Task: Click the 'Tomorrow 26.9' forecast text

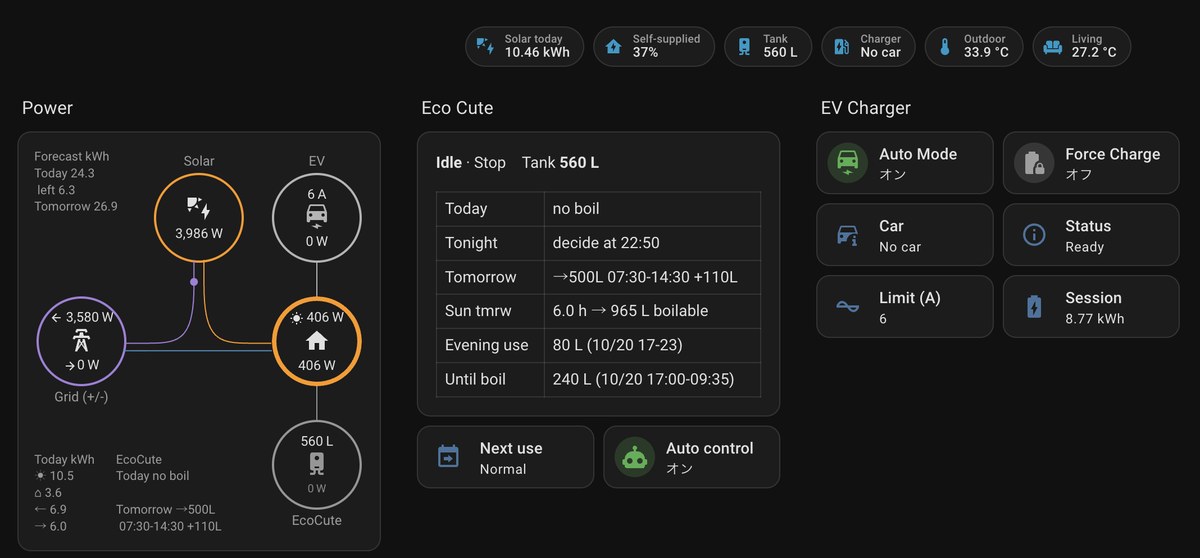Action: 76,206
